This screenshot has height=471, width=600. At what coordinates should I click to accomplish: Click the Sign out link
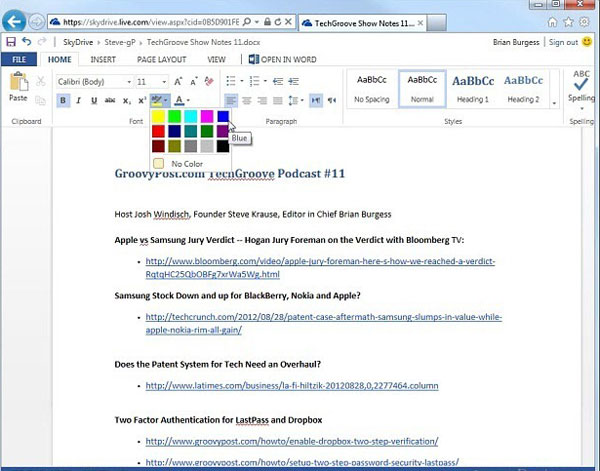click(x=563, y=42)
